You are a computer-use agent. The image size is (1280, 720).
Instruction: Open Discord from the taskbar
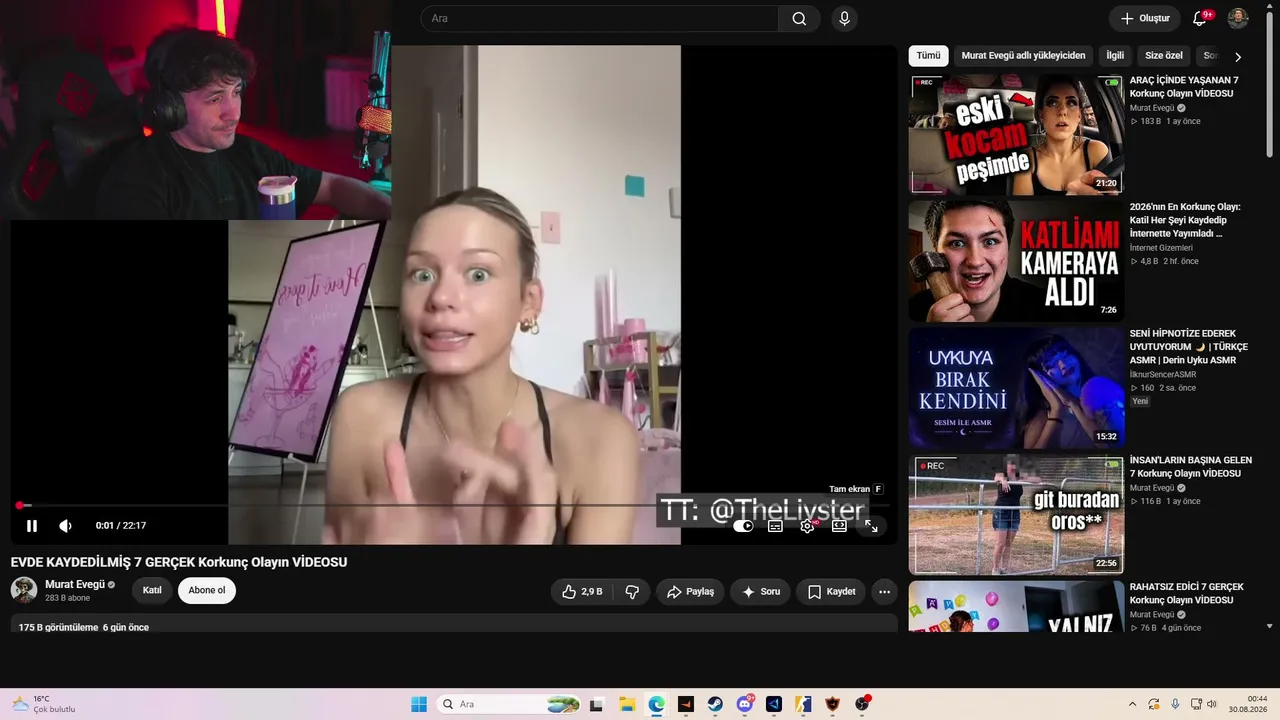(745, 704)
